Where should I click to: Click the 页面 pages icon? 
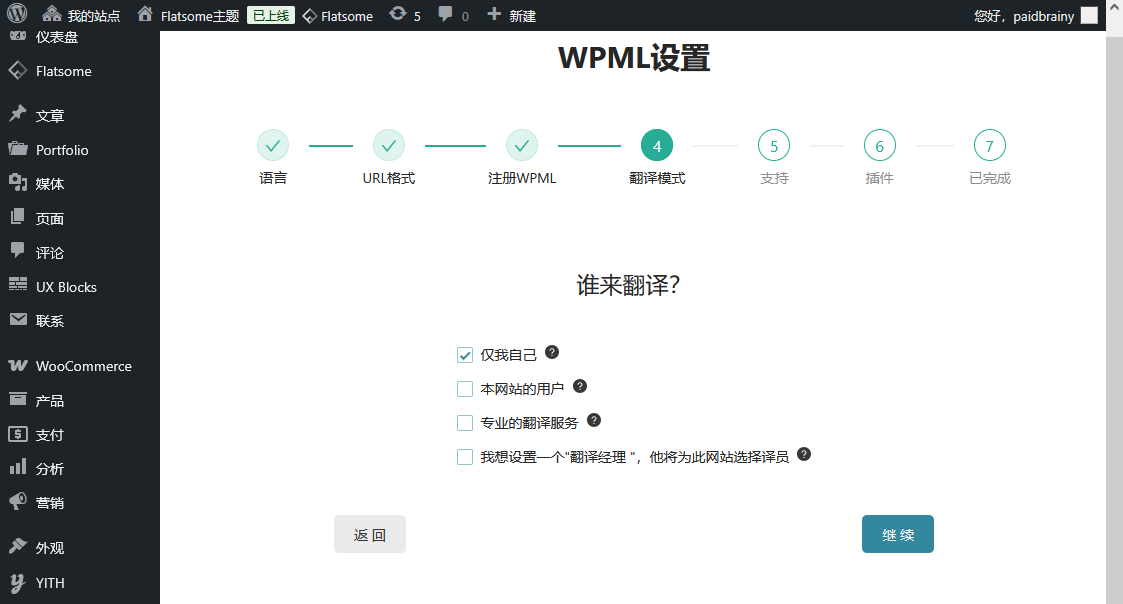click(x=17, y=217)
